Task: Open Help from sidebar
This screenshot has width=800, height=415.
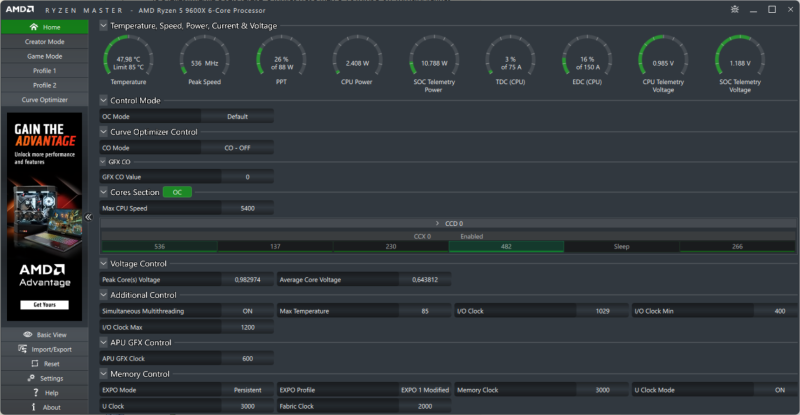Action: coord(44,393)
